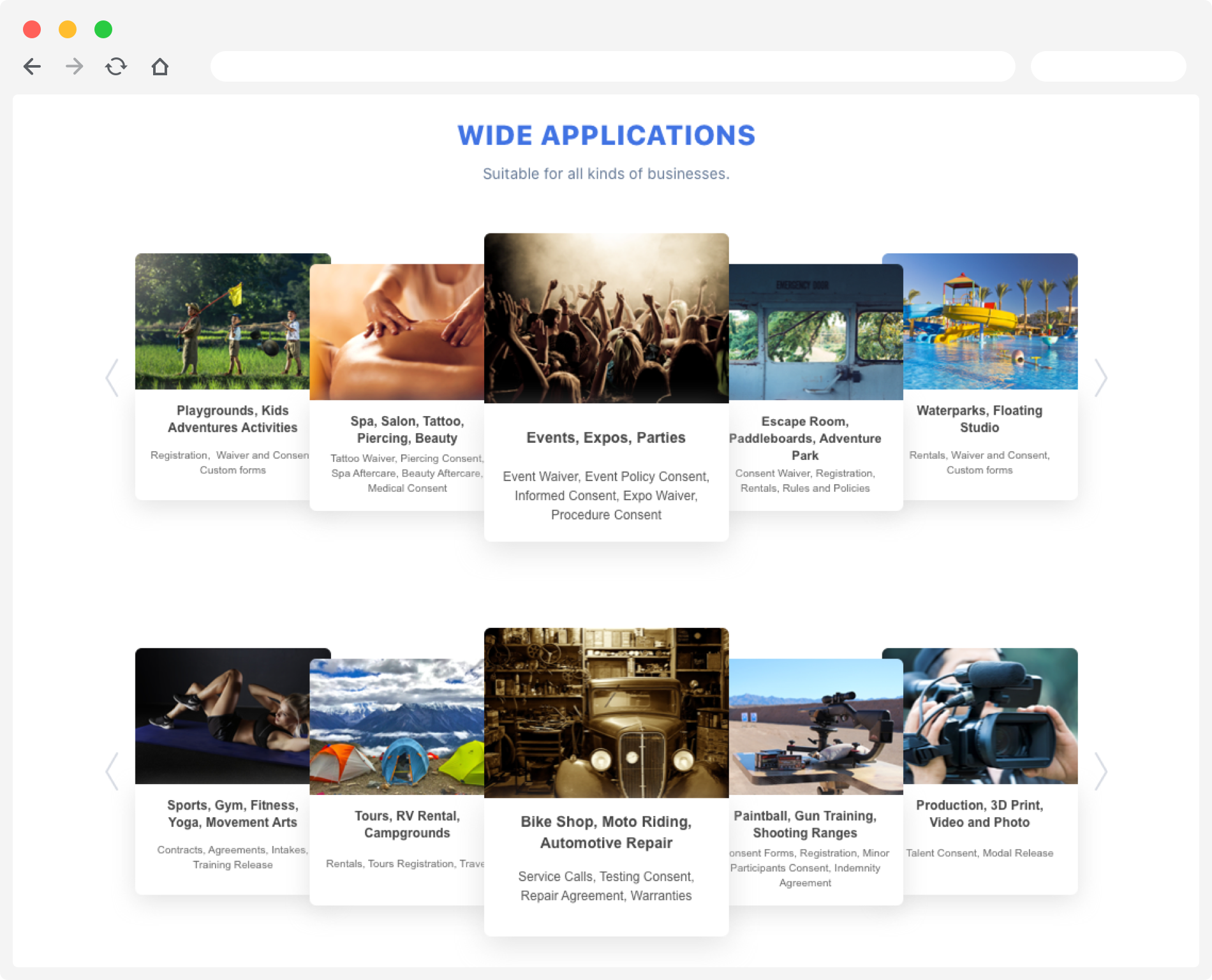Image resolution: width=1212 pixels, height=980 pixels.
Task: Open the waterpark slide photo
Action: [x=991, y=322]
